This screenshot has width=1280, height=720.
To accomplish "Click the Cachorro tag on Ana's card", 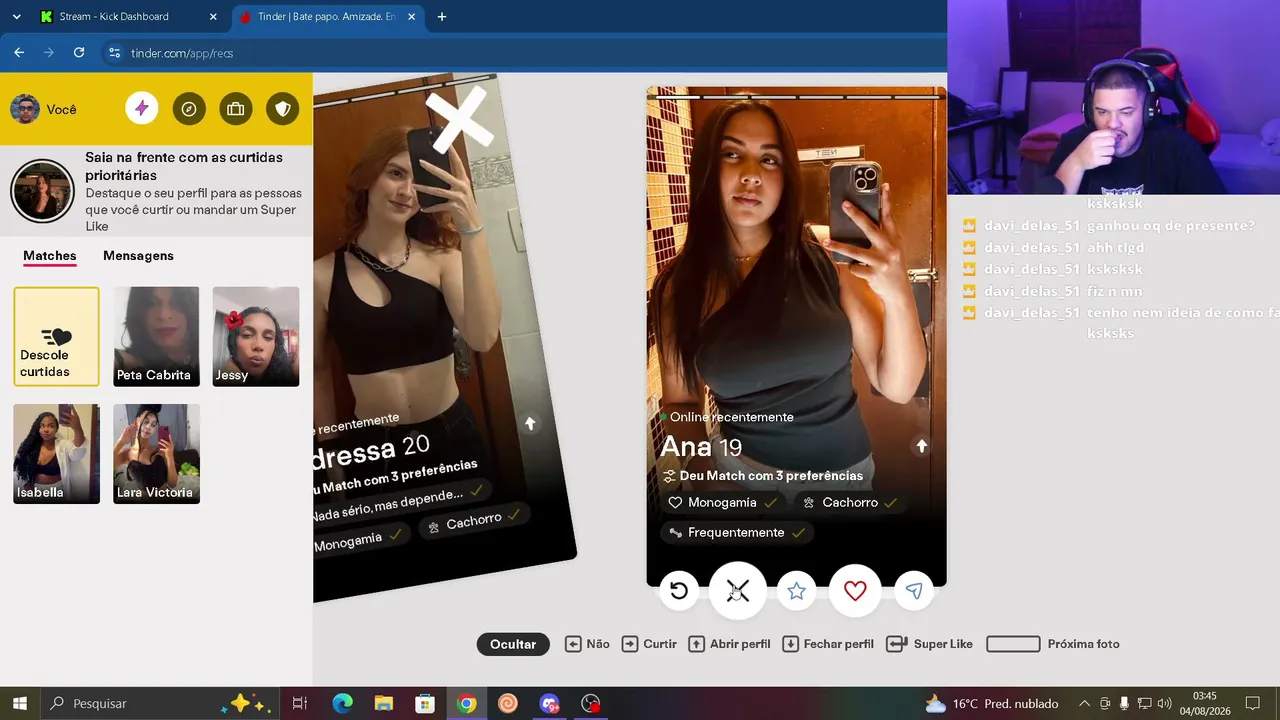I will (x=849, y=502).
